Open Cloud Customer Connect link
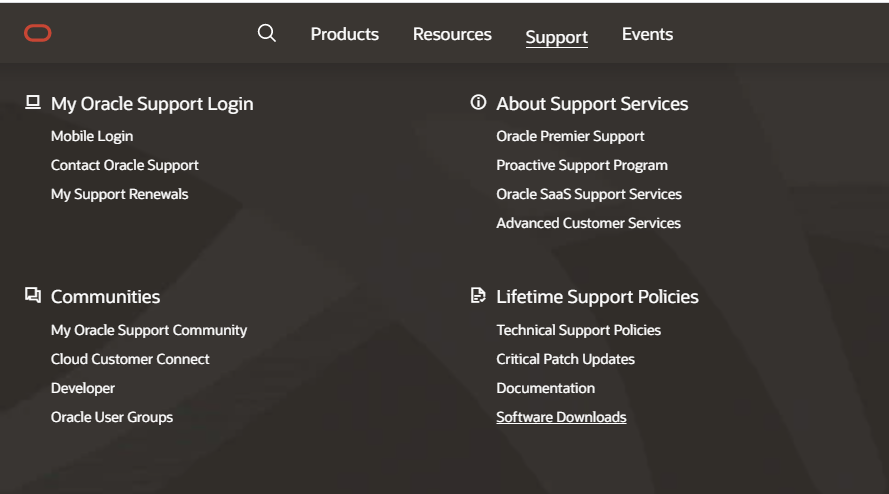 (x=130, y=359)
